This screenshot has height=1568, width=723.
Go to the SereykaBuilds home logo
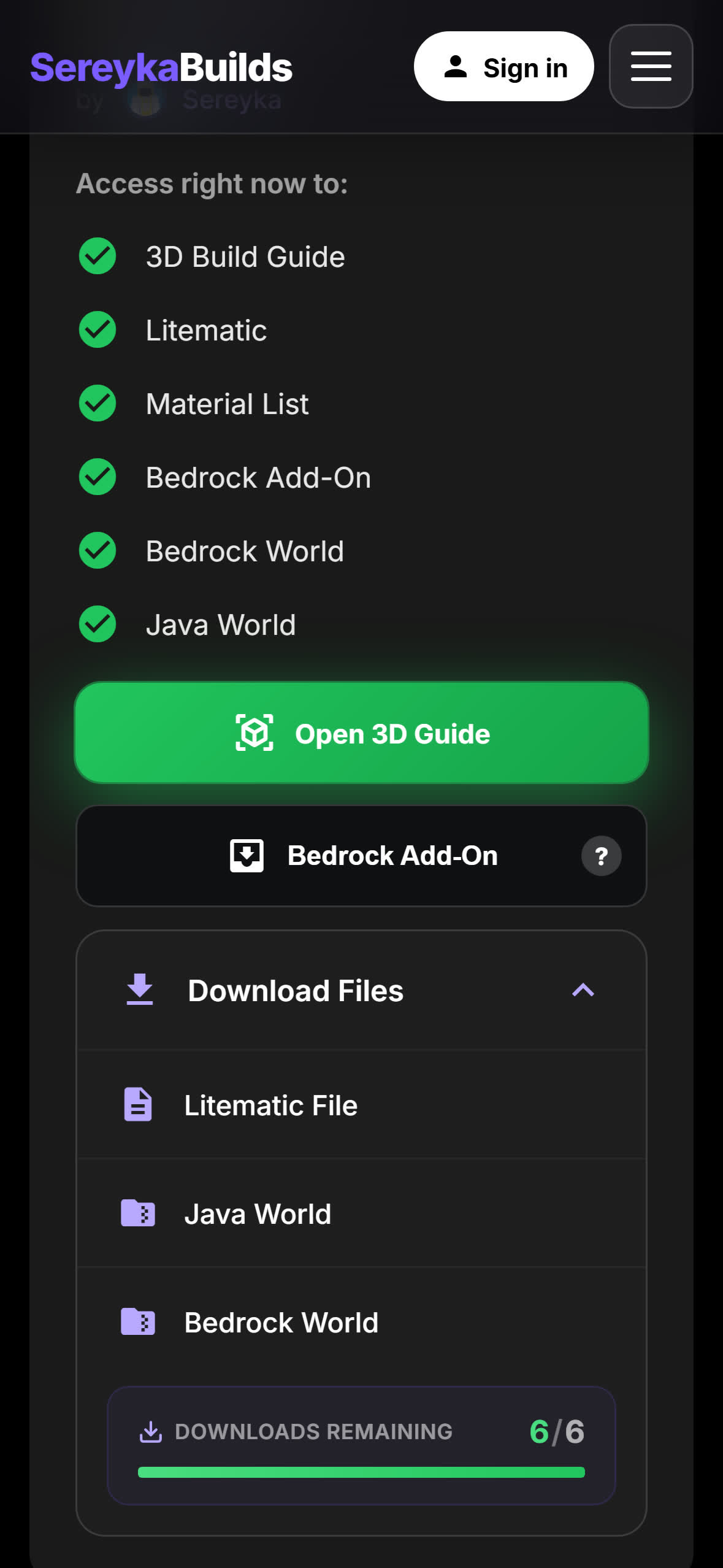point(161,67)
